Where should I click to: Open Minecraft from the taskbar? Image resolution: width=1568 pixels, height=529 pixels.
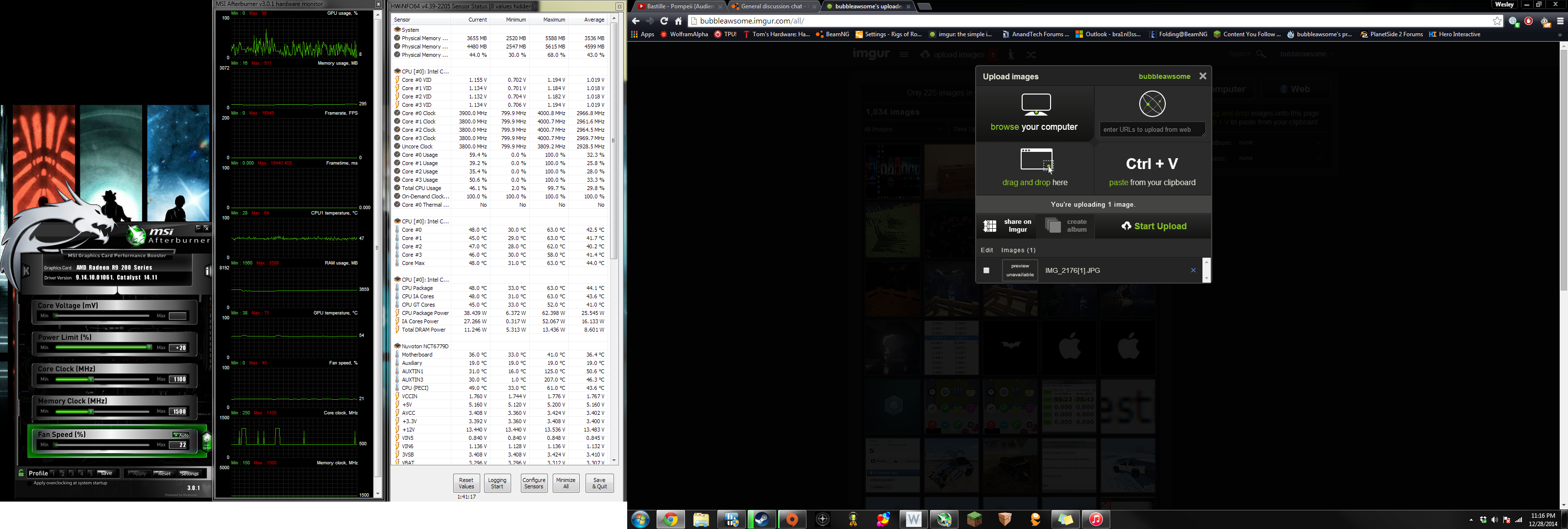point(975,519)
